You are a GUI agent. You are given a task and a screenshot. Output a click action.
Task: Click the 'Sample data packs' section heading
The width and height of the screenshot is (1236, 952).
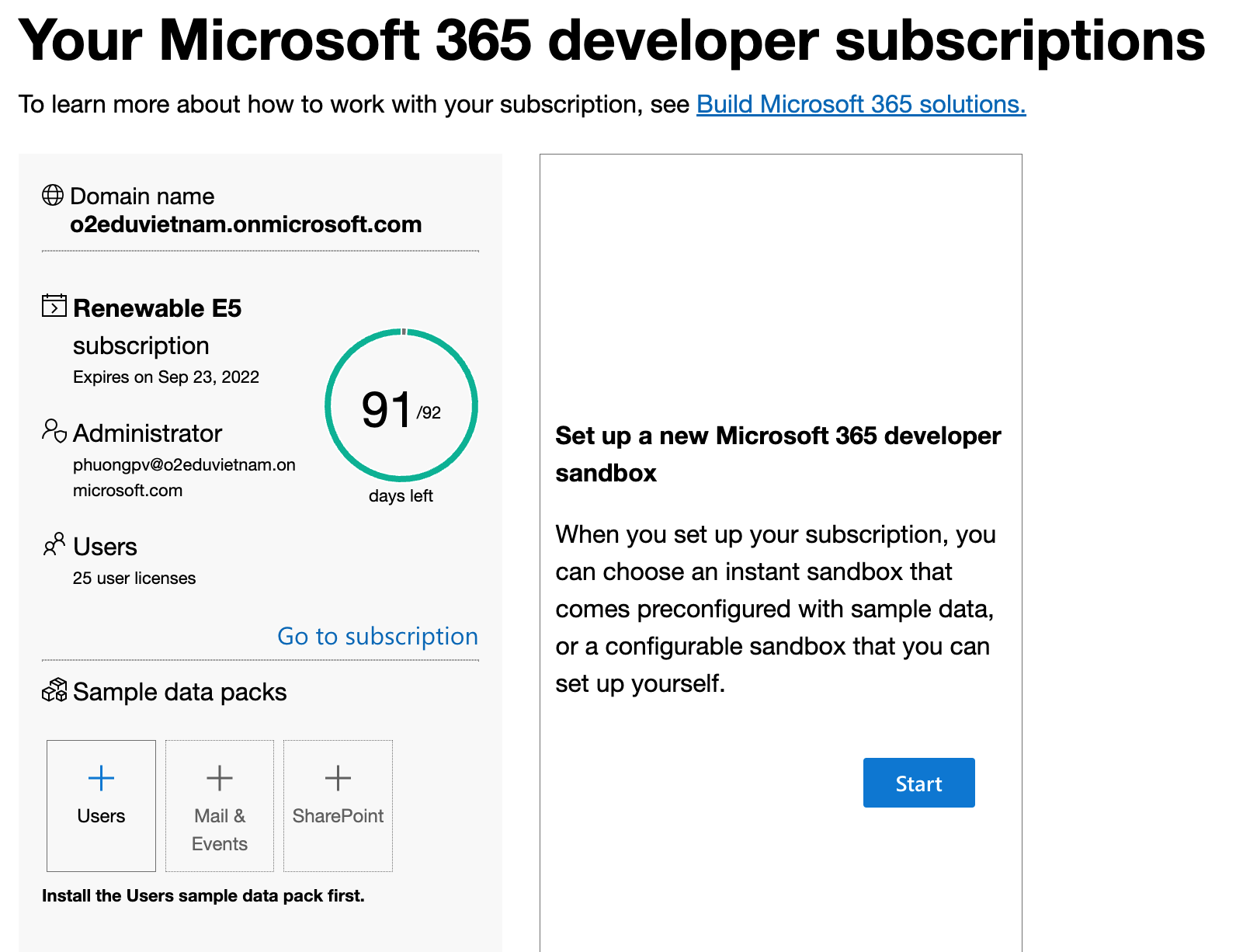180,692
